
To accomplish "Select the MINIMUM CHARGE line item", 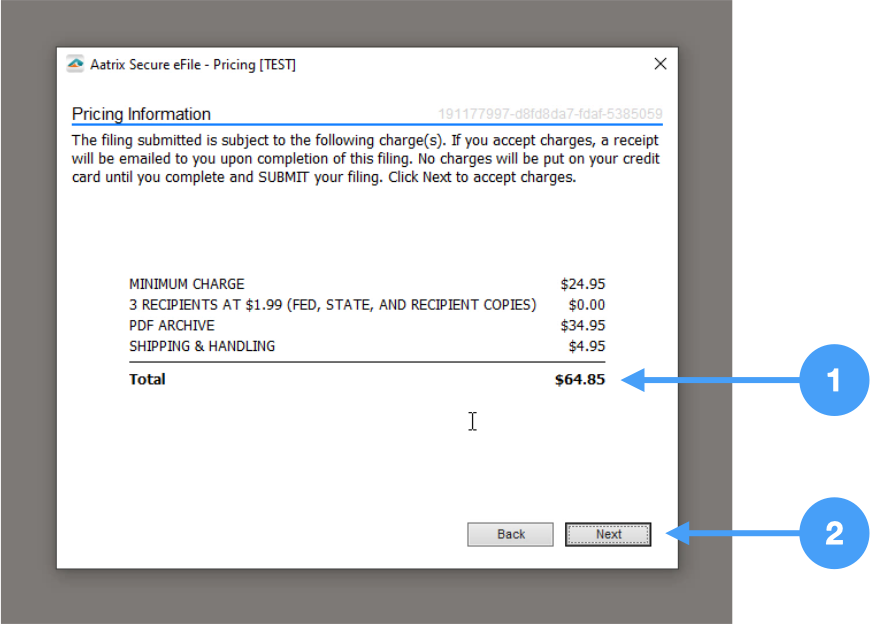I will 186,284.
